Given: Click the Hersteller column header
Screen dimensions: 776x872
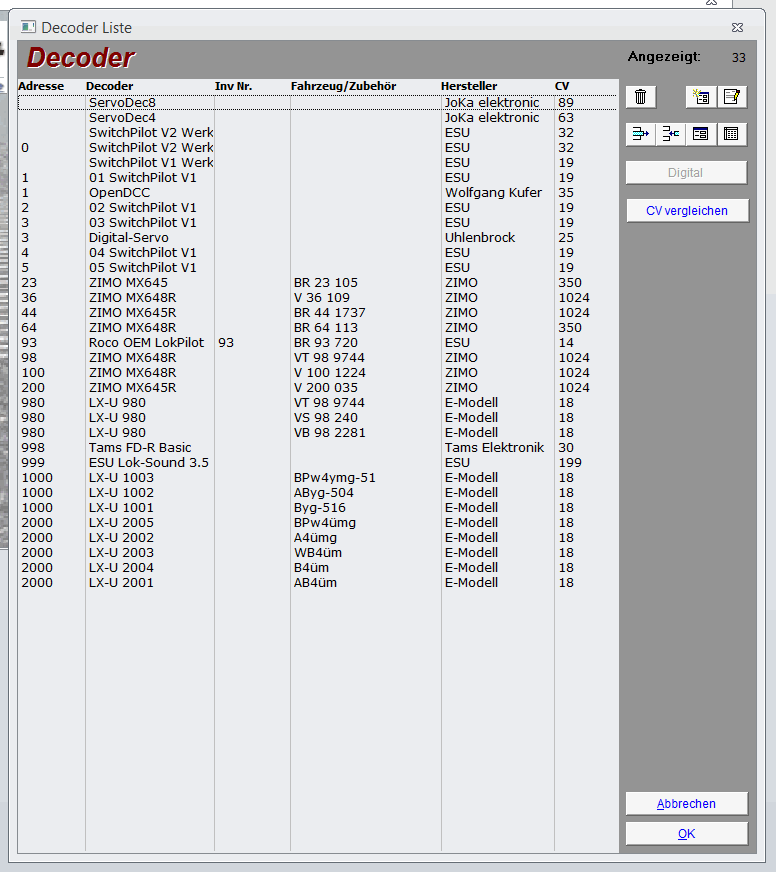Looking at the screenshot, I should coord(469,86).
